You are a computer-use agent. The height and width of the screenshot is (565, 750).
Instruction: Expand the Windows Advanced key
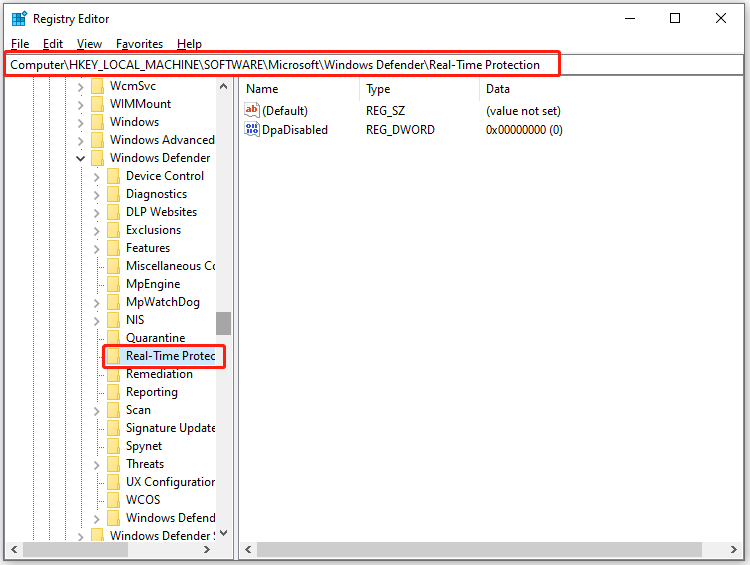80,141
